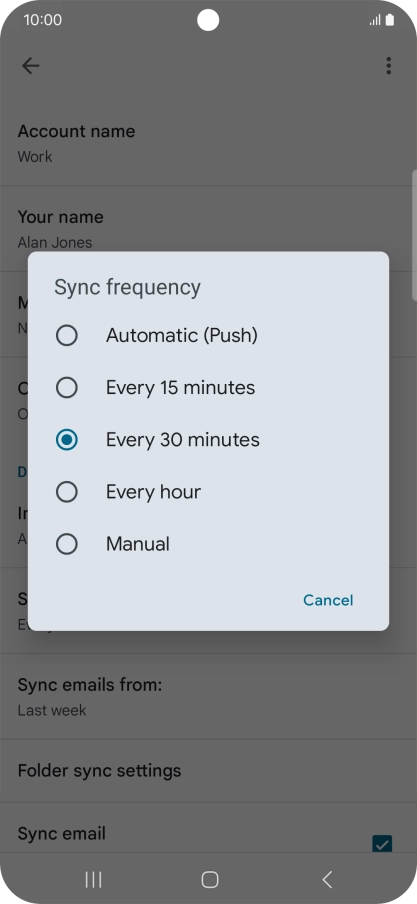Edit the Account name entry
The width and height of the screenshot is (417, 904).
[208, 143]
